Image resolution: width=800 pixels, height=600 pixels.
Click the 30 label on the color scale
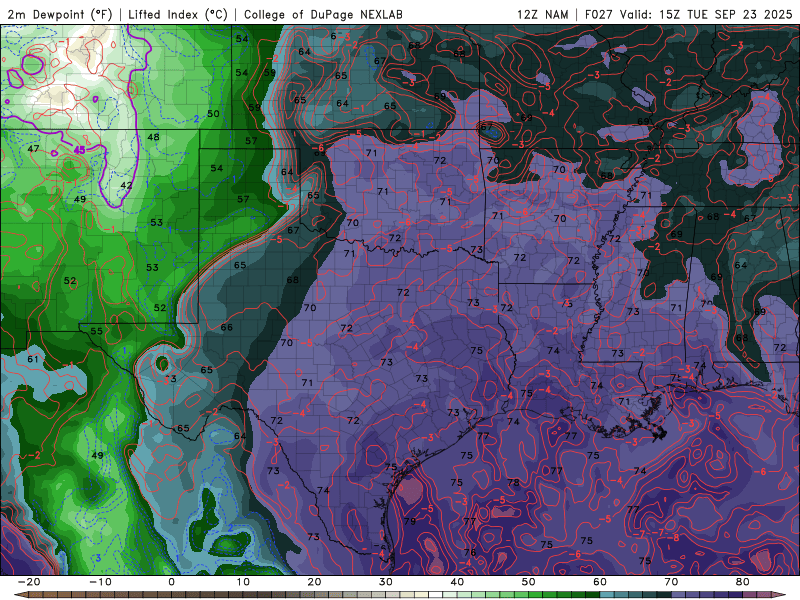[x=386, y=582]
